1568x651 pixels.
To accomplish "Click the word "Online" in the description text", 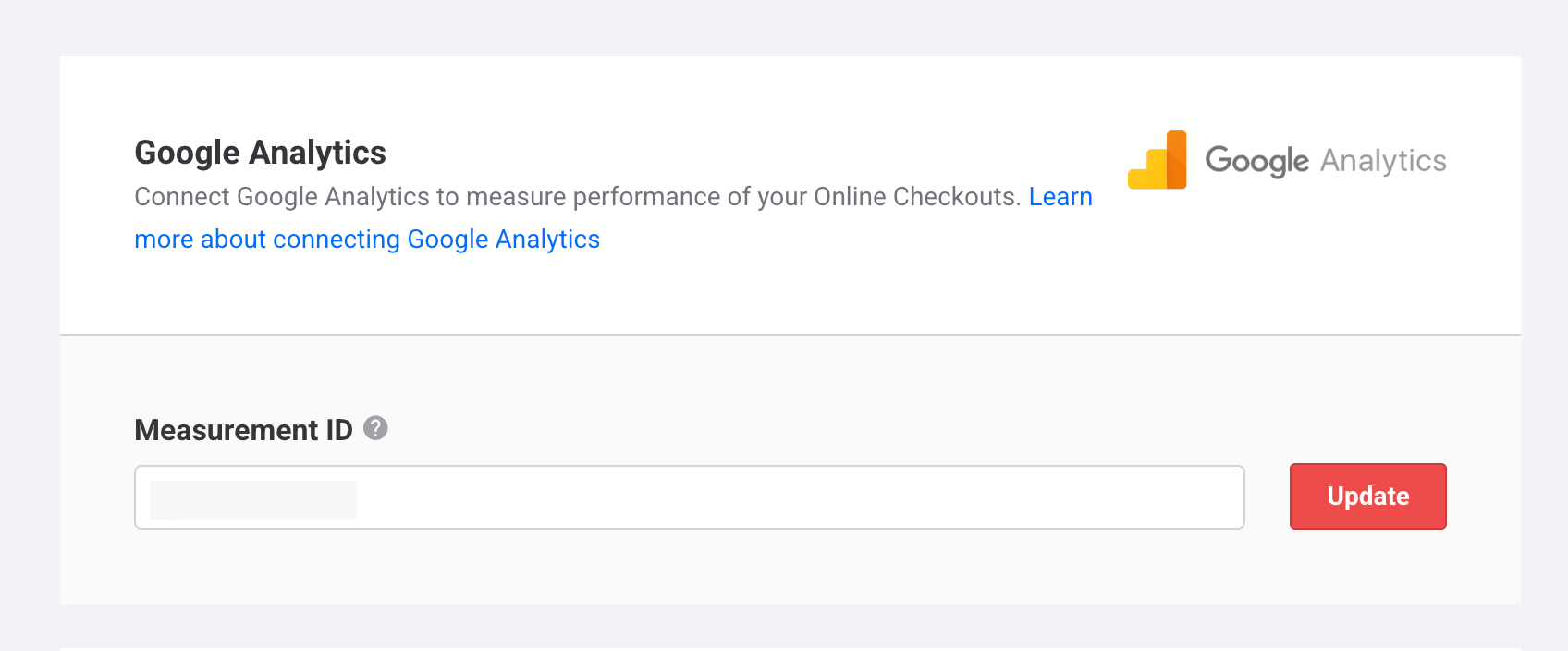I will [850, 197].
